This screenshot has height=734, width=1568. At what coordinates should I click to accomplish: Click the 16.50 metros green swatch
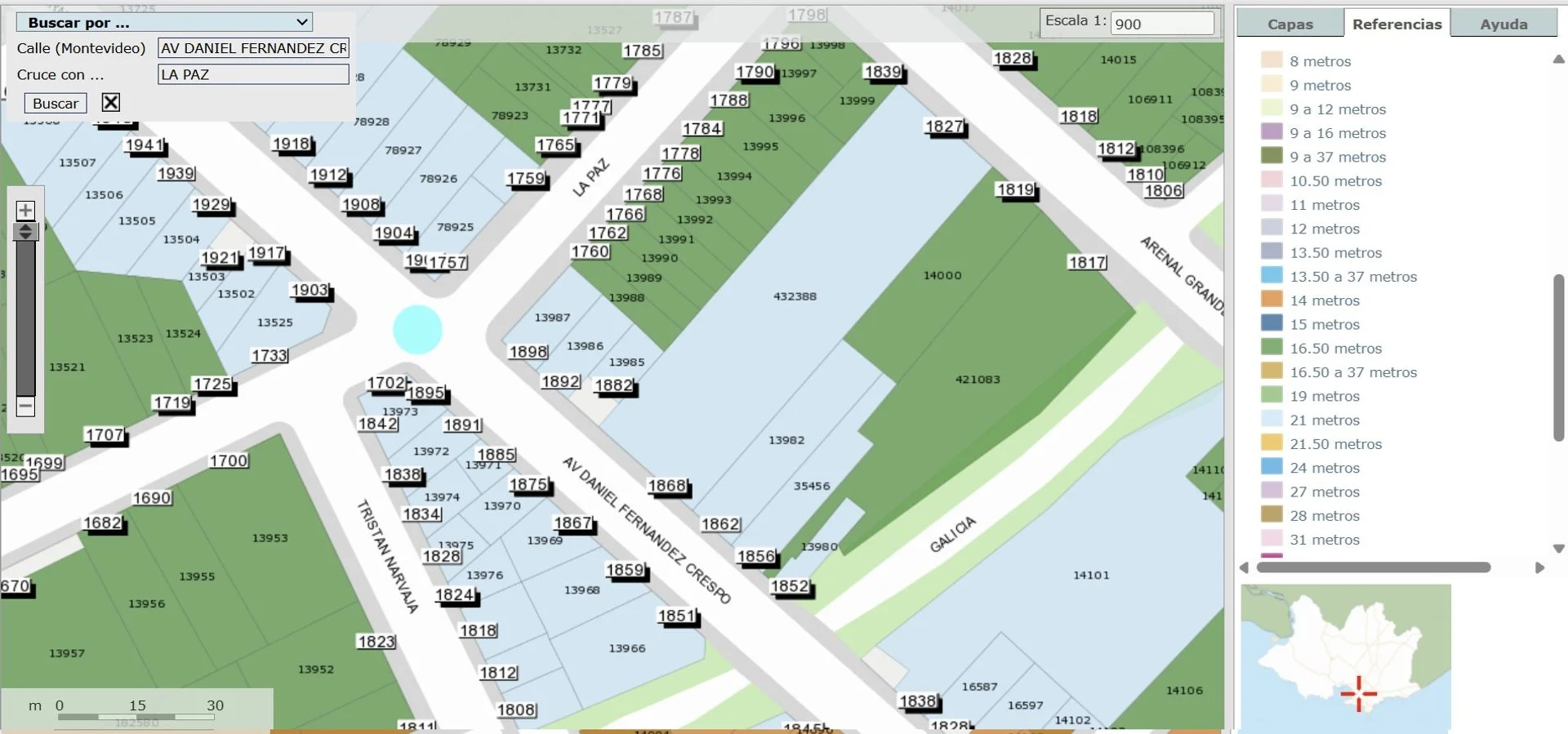pyautogui.click(x=1272, y=348)
